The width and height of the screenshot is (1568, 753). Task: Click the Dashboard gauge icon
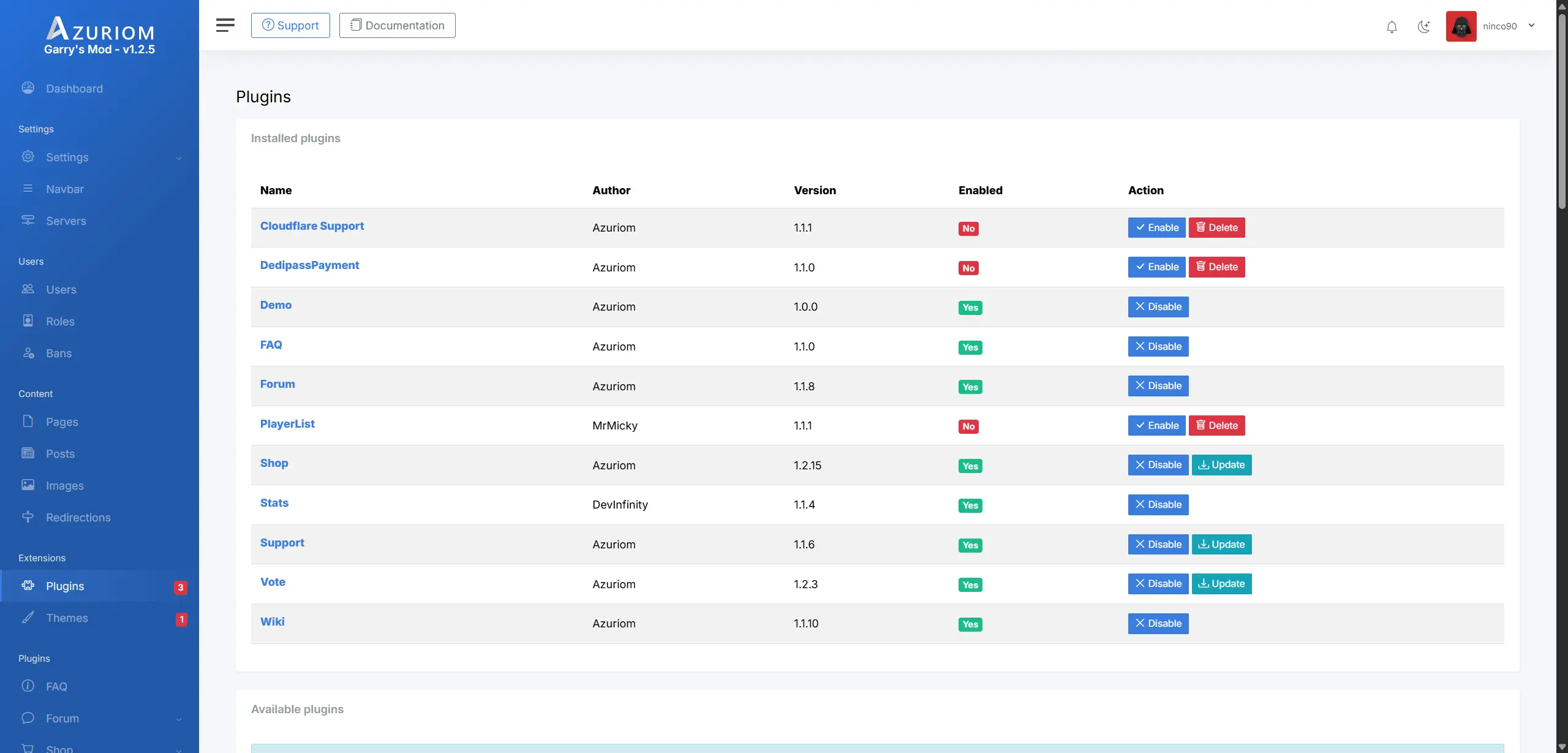click(x=28, y=88)
